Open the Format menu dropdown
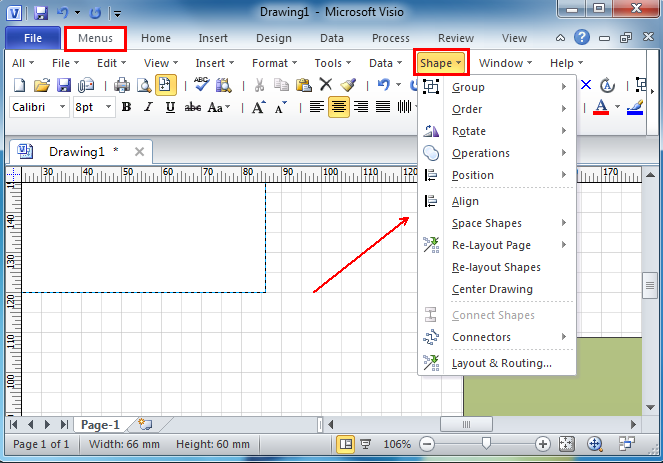This screenshot has height=463, width=663. [274, 63]
